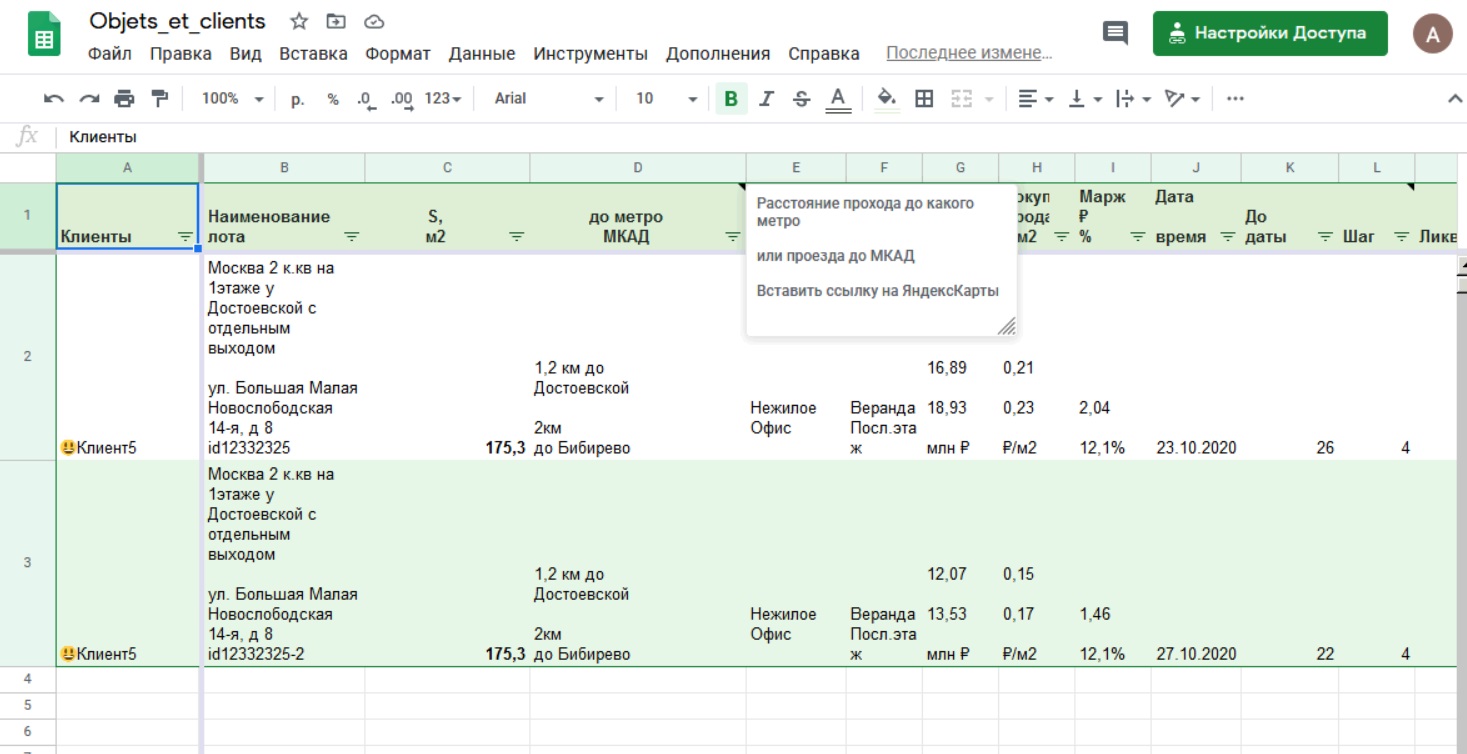Click the Merge cells icon
The width and height of the screenshot is (1467, 754).
[962, 98]
